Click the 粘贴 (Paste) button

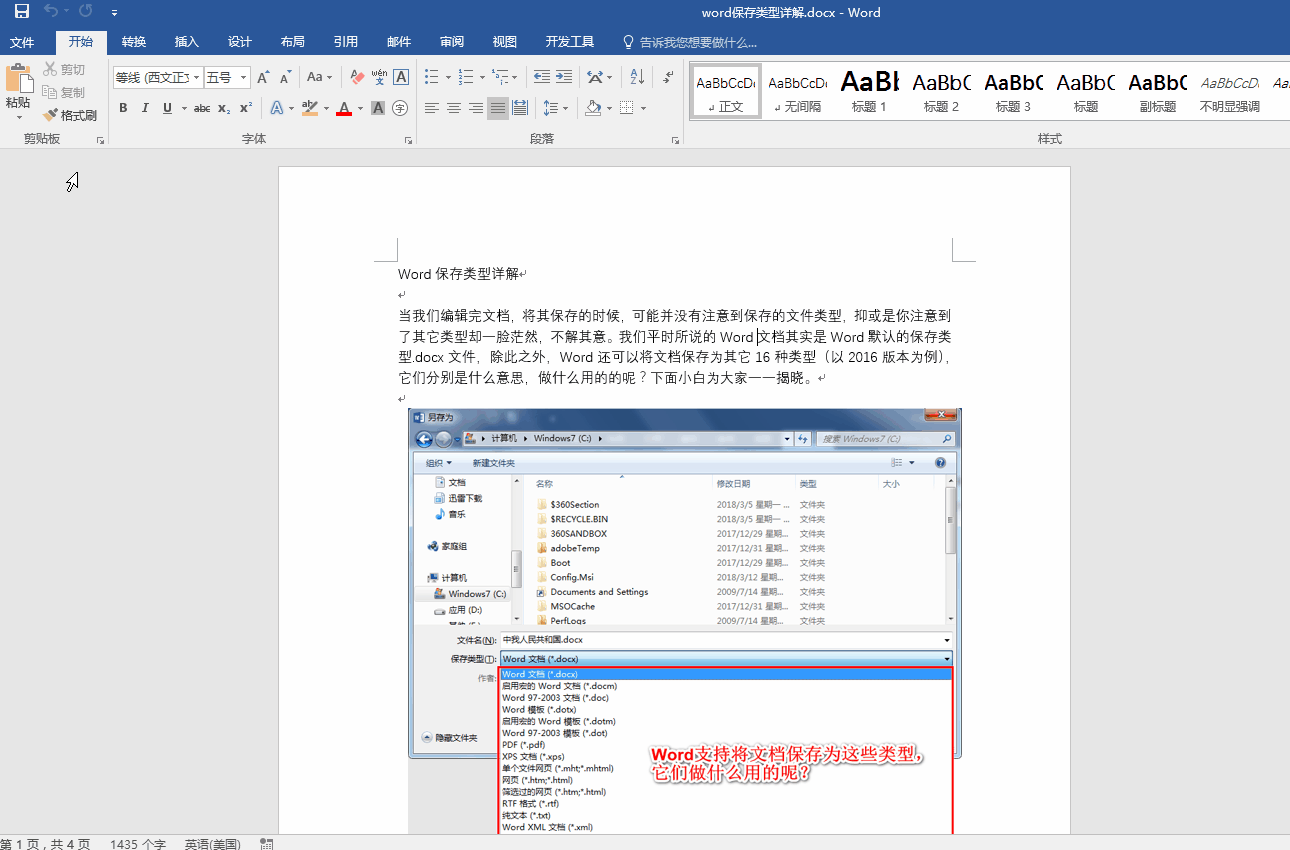point(19,87)
